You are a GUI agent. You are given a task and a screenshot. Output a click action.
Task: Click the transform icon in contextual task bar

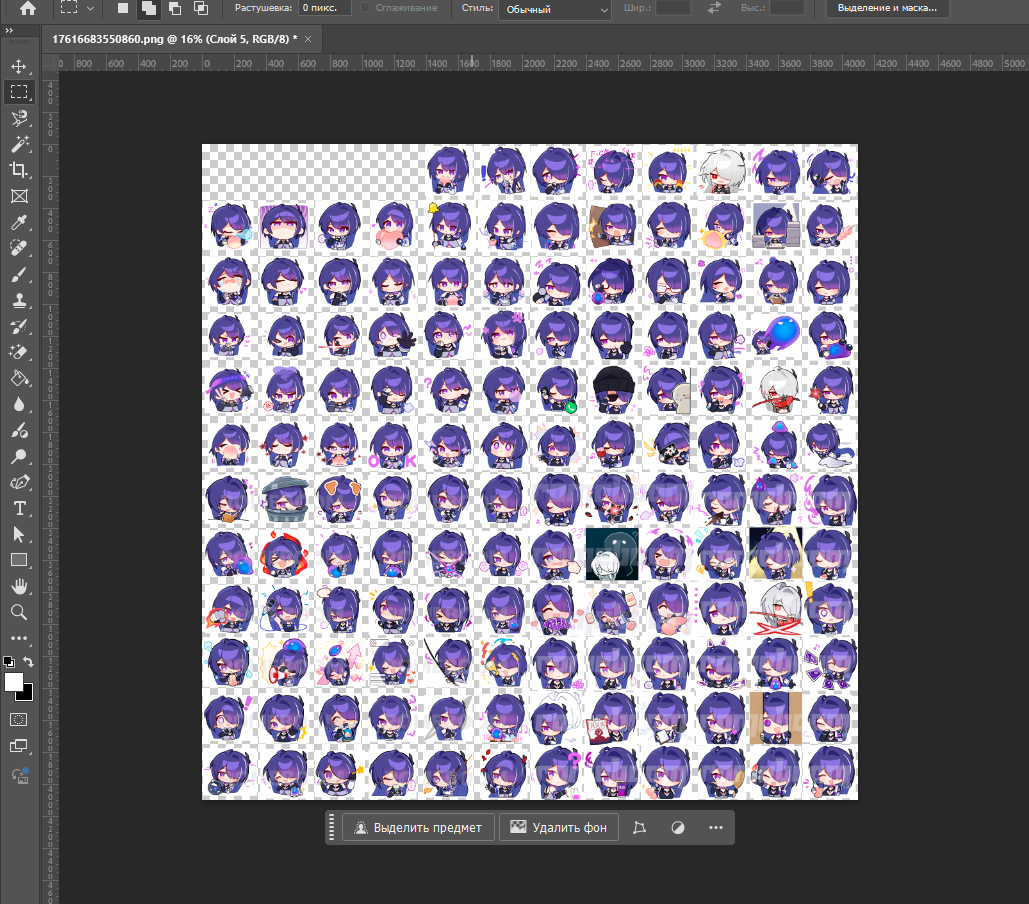[x=639, y=827]
